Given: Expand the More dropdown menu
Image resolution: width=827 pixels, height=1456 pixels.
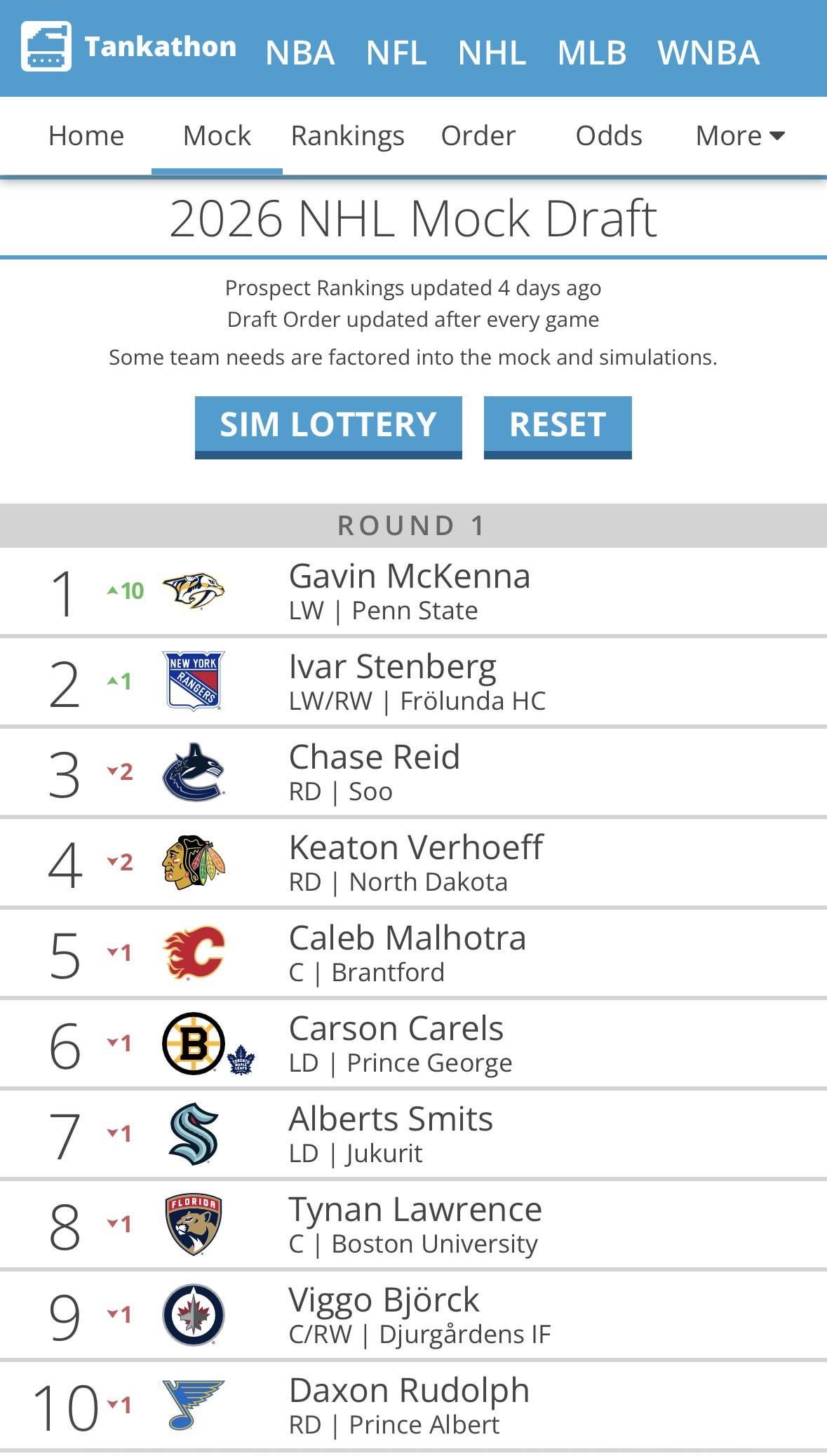Looking at the screenshot, I should [740, 135].
